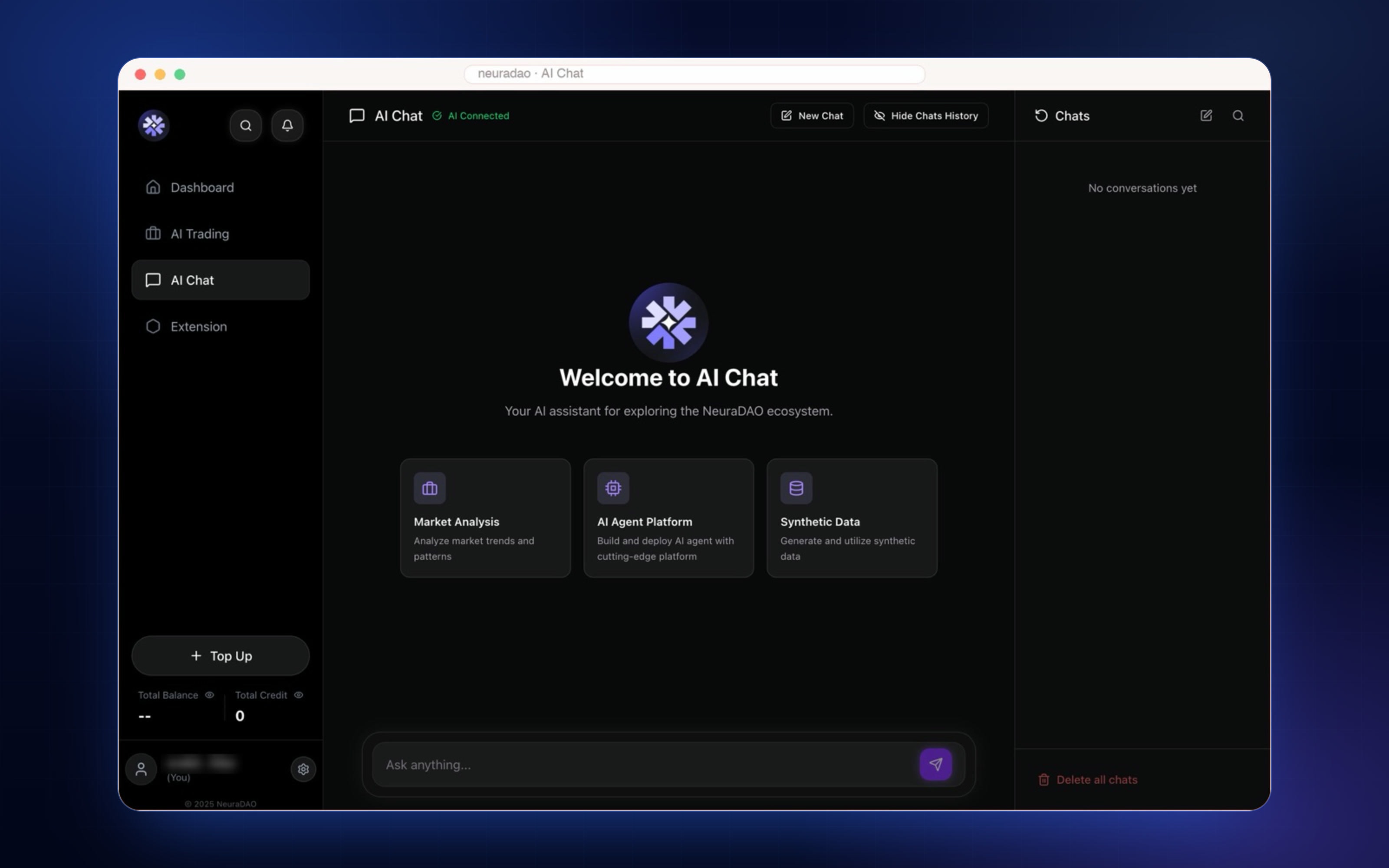Open AI Trading section

[221, 233]
